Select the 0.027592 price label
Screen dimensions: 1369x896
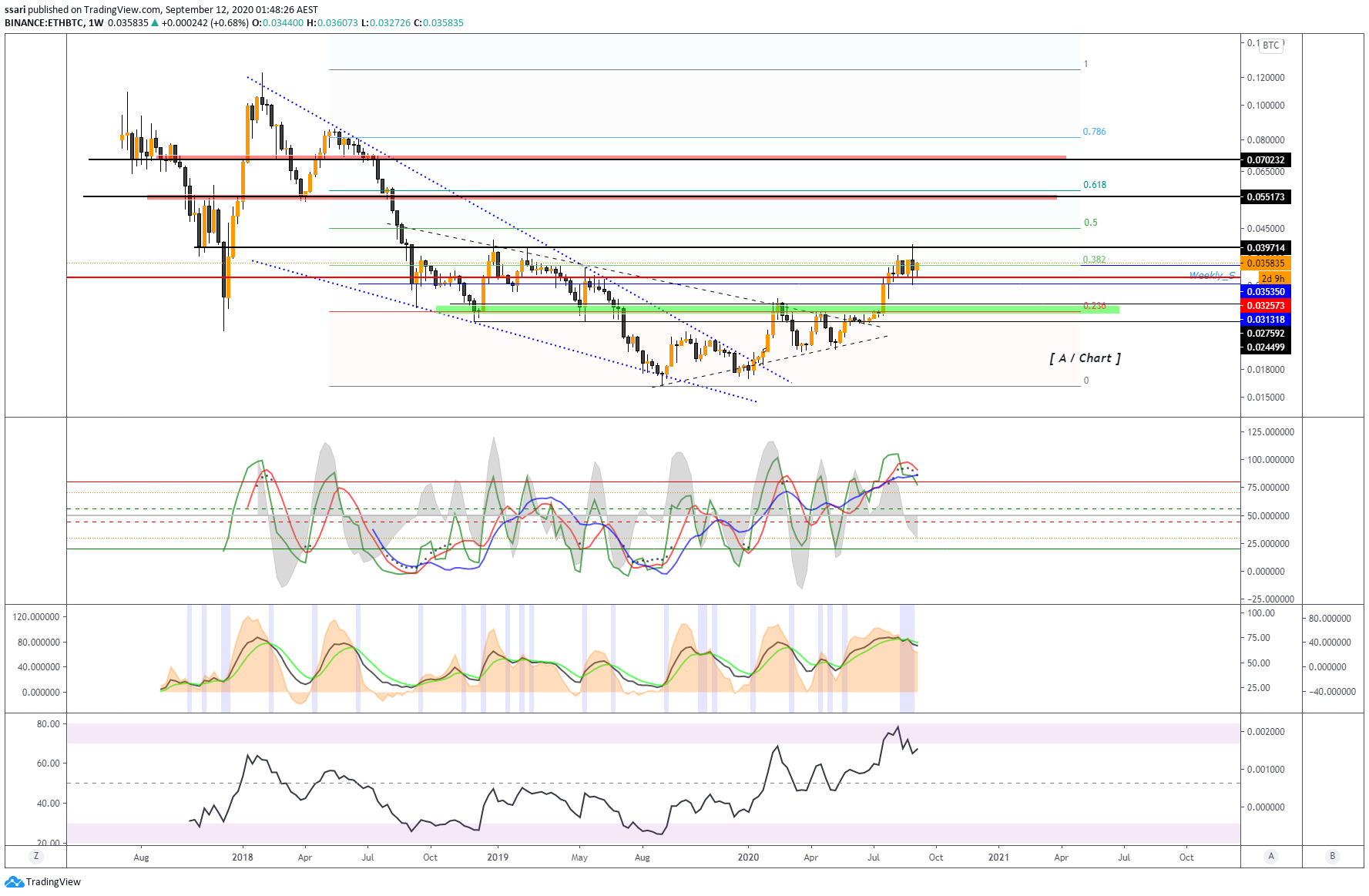[x=1266, y=334]
